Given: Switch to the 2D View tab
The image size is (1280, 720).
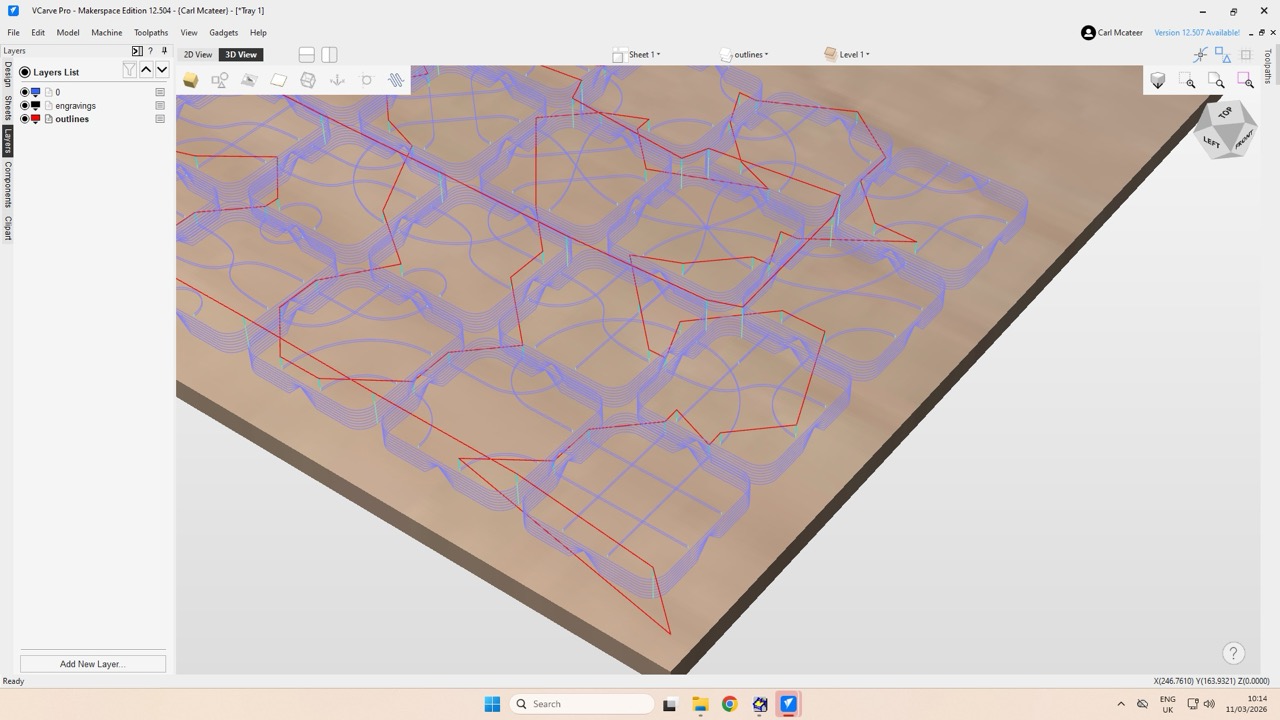Looking at the screenshot, I should 198,55.
